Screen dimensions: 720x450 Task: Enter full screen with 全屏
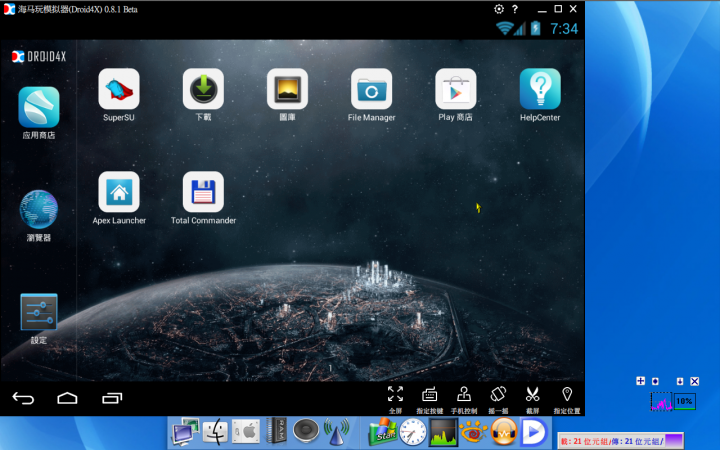tap(395, 399)
